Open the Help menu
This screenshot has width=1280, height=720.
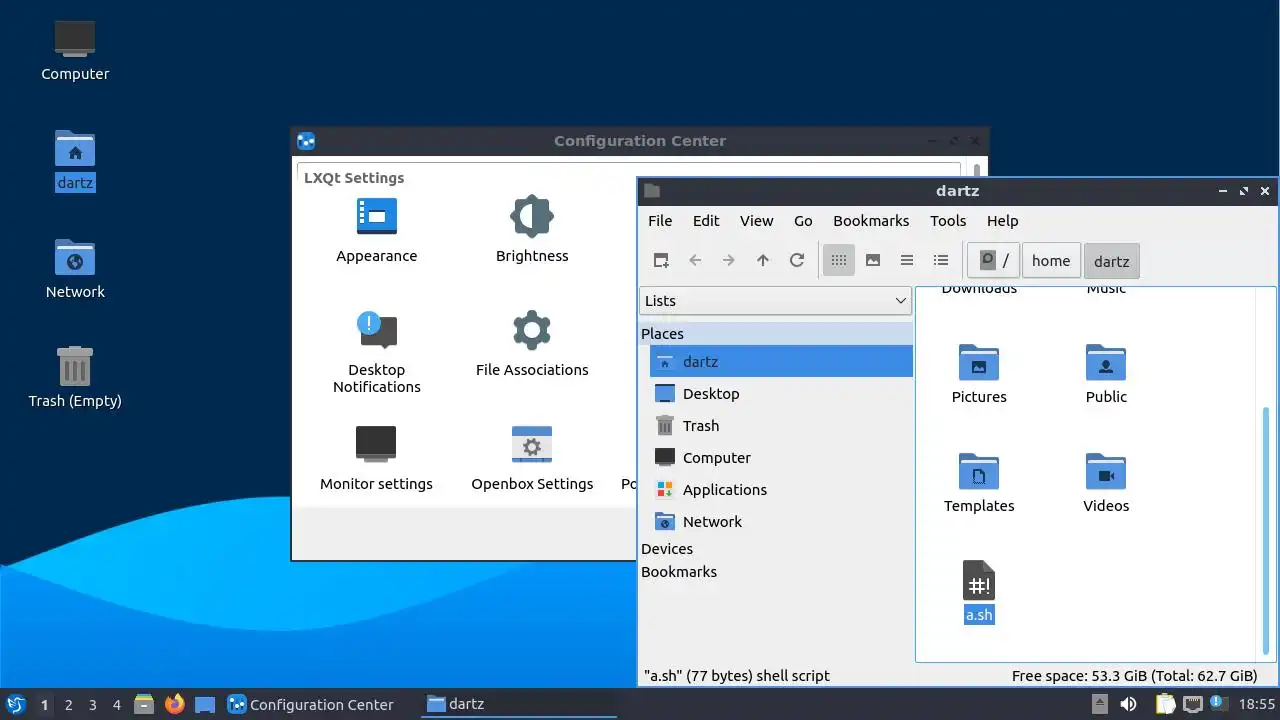coord(1002,221)
